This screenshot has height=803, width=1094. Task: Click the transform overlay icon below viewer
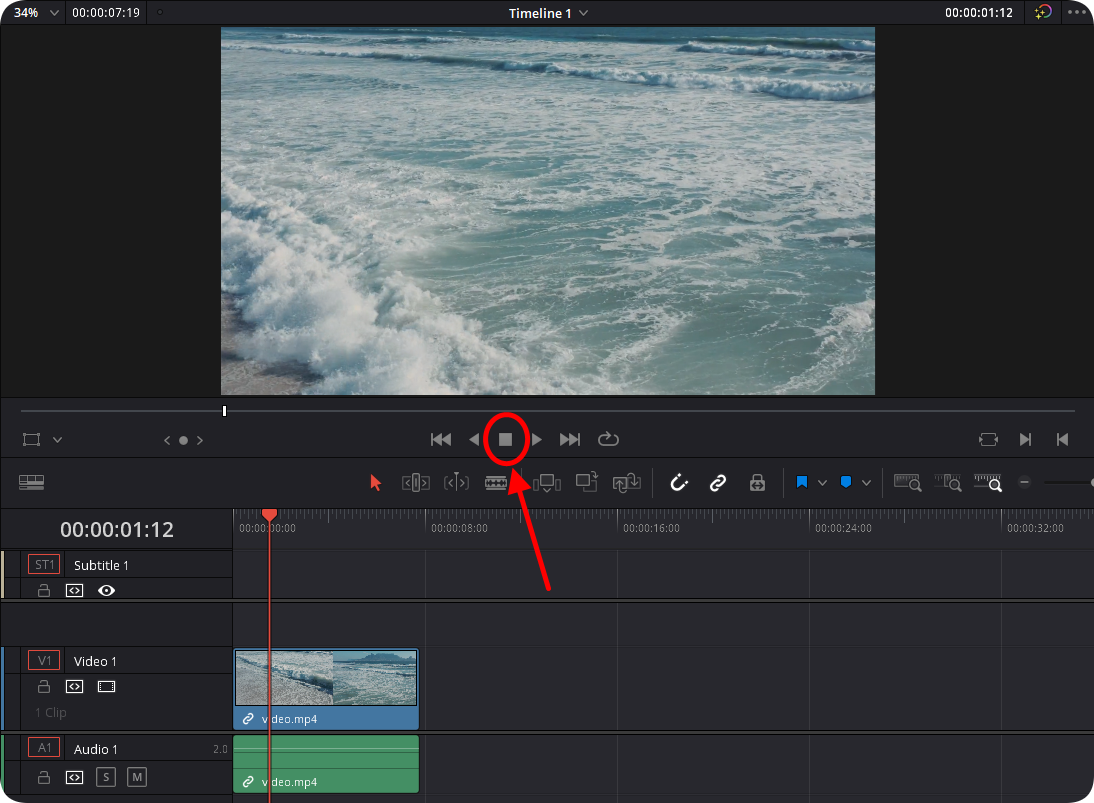tap(31, 440)
